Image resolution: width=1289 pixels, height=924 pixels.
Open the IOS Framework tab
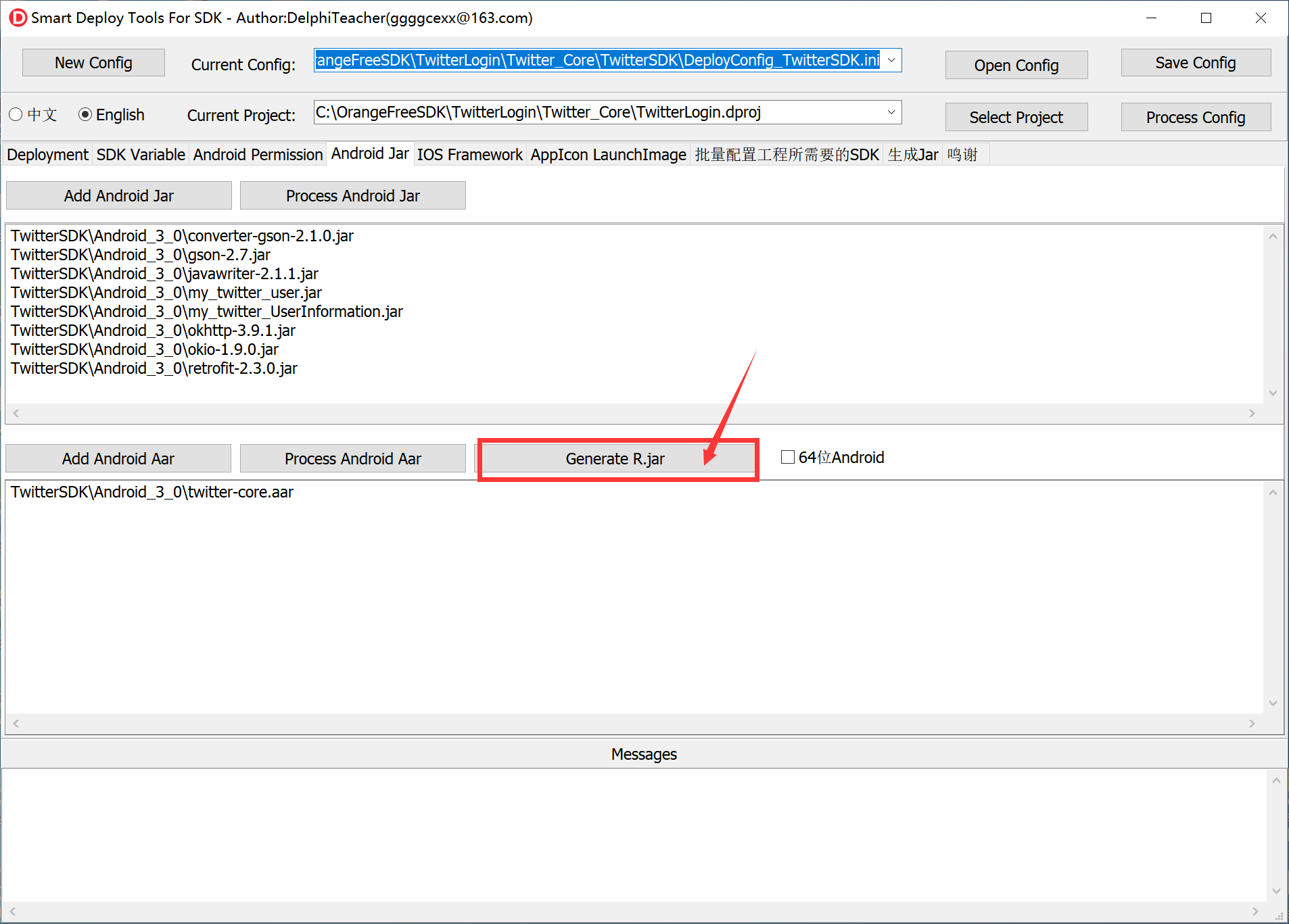[469, 155]
